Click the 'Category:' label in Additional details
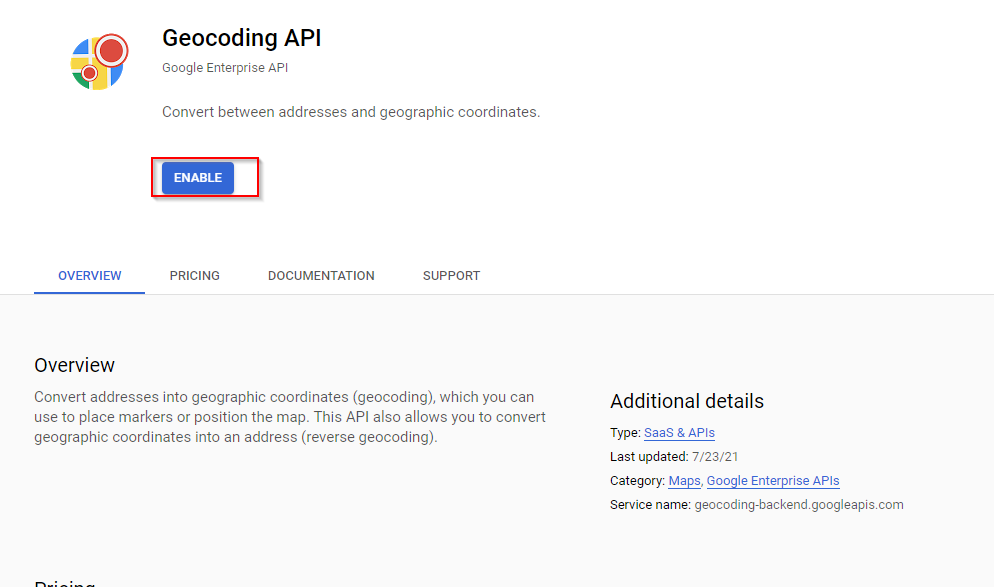The height and width of the screenshot is (587, 994). pos(637,481)
